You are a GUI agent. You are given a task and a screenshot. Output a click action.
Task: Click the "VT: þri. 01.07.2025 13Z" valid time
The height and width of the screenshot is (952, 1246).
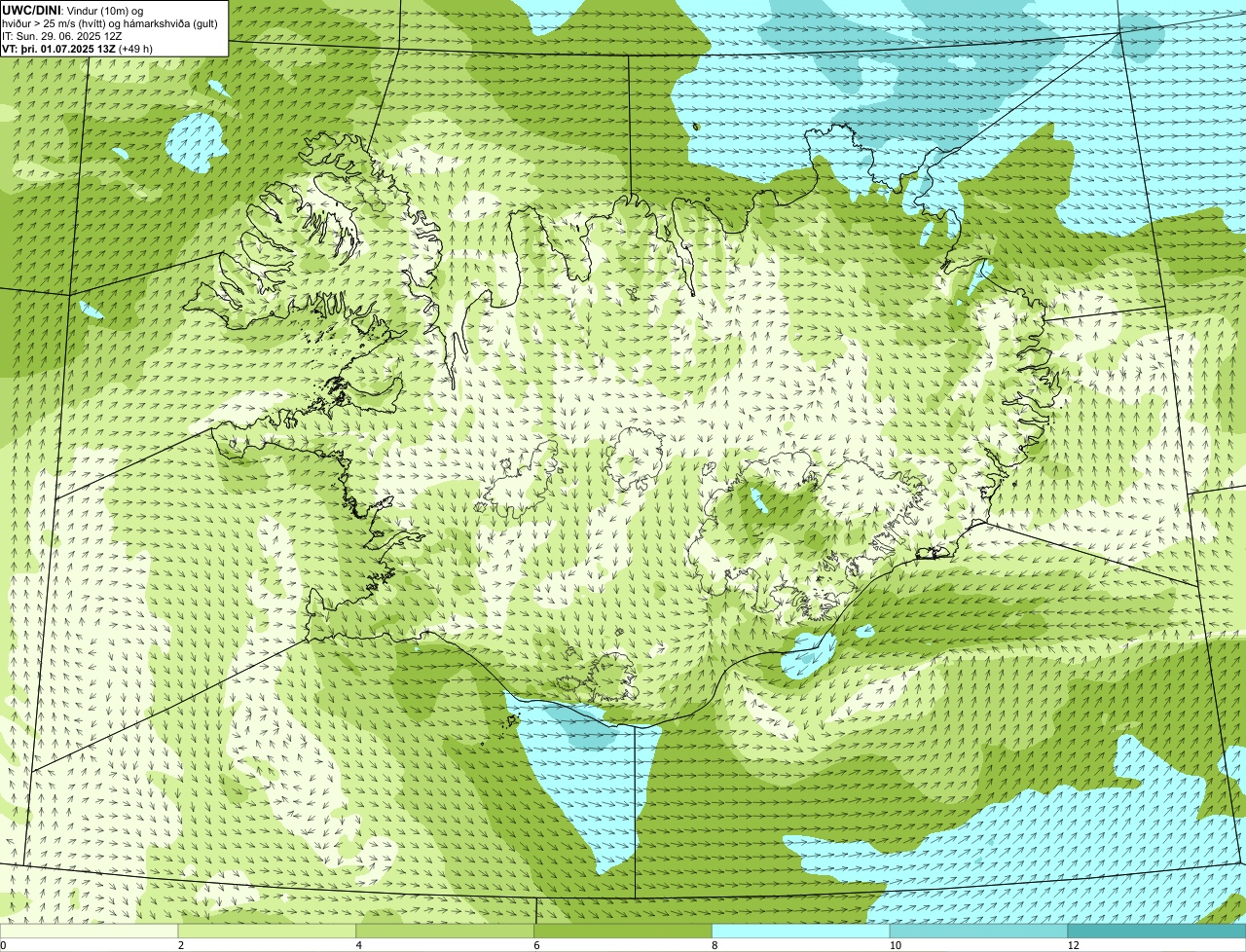click(x=59, y=49)
